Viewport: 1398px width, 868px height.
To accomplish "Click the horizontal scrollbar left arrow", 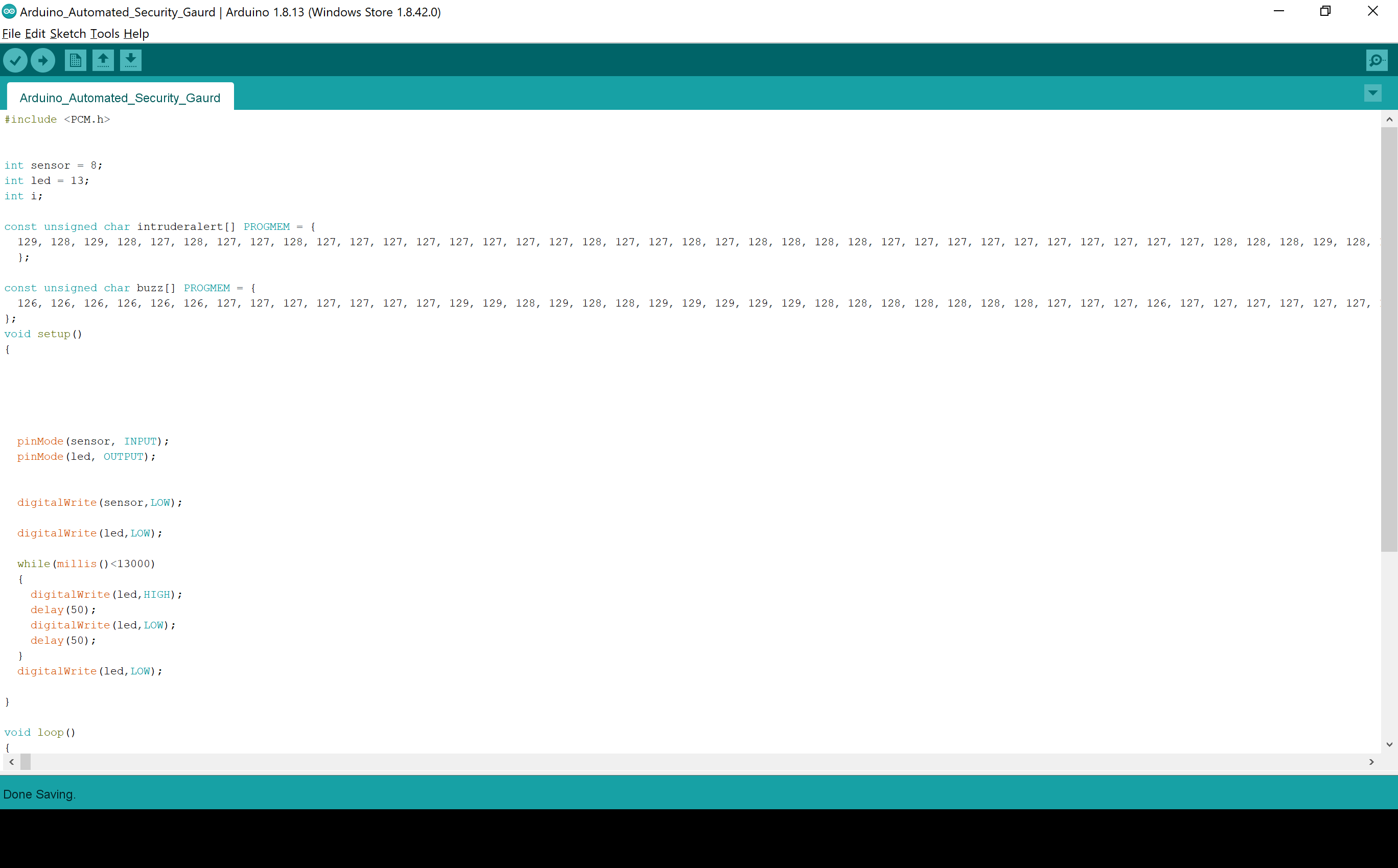I will [x=11, y=762].
